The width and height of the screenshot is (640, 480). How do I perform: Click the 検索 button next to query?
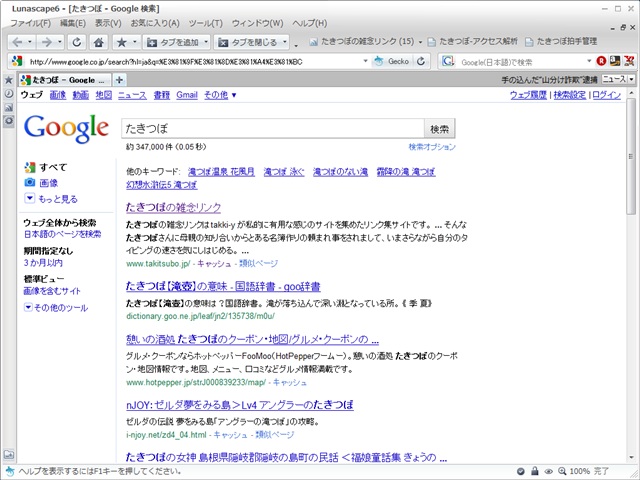click(x=439, y=129)
